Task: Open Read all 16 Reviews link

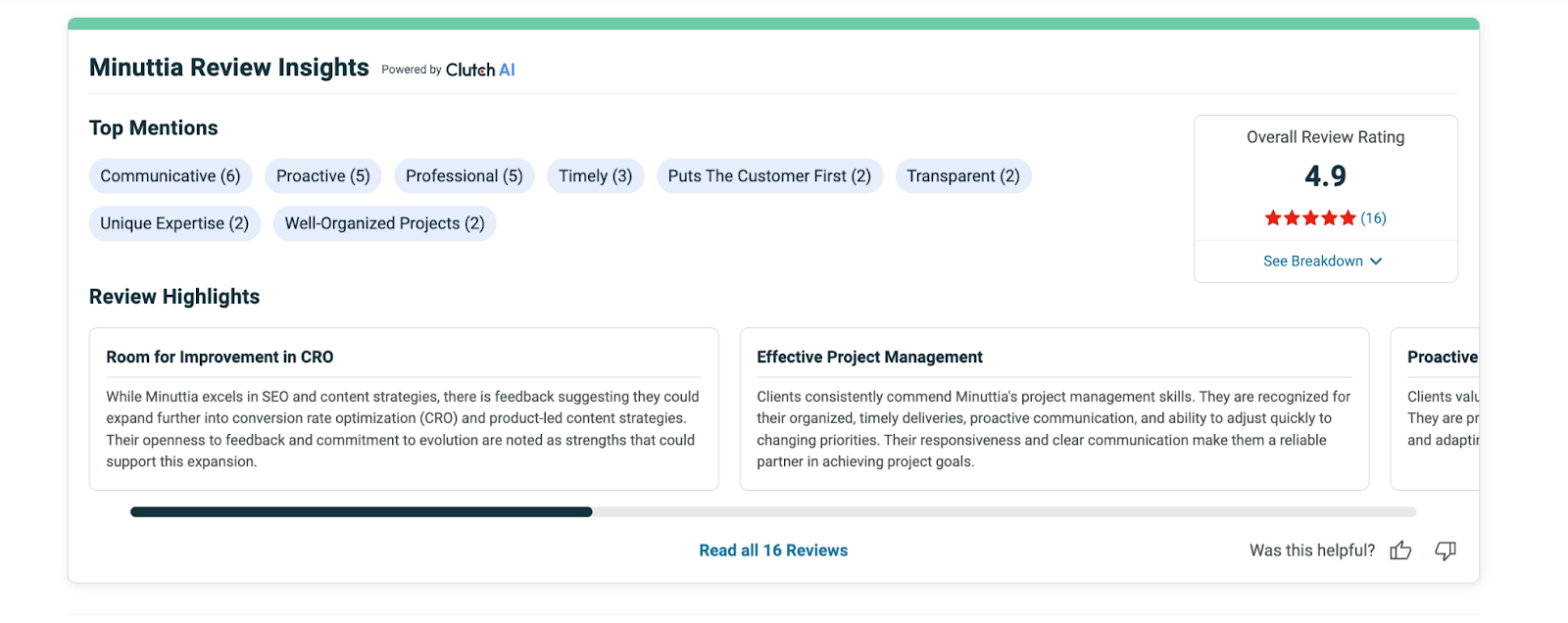Action: coord(773,551)
